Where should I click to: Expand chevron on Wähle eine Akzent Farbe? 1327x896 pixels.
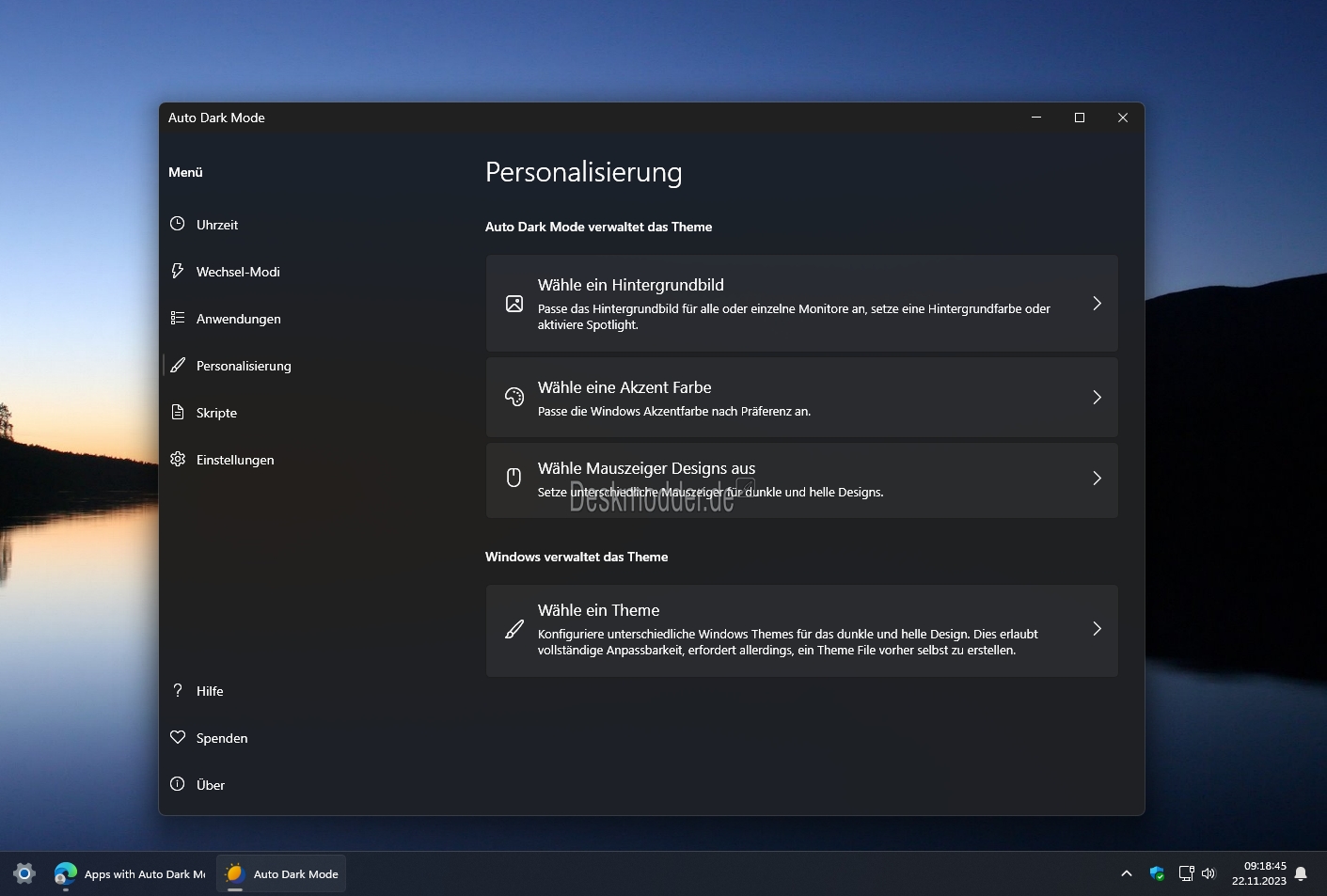point(1097,397)
